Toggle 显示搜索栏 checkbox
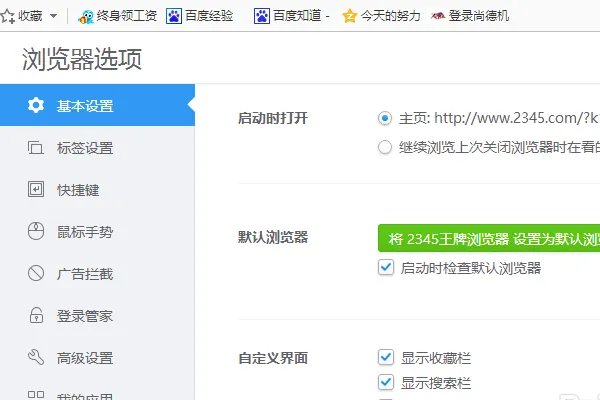Screen dimensions: 600x400 386,382
